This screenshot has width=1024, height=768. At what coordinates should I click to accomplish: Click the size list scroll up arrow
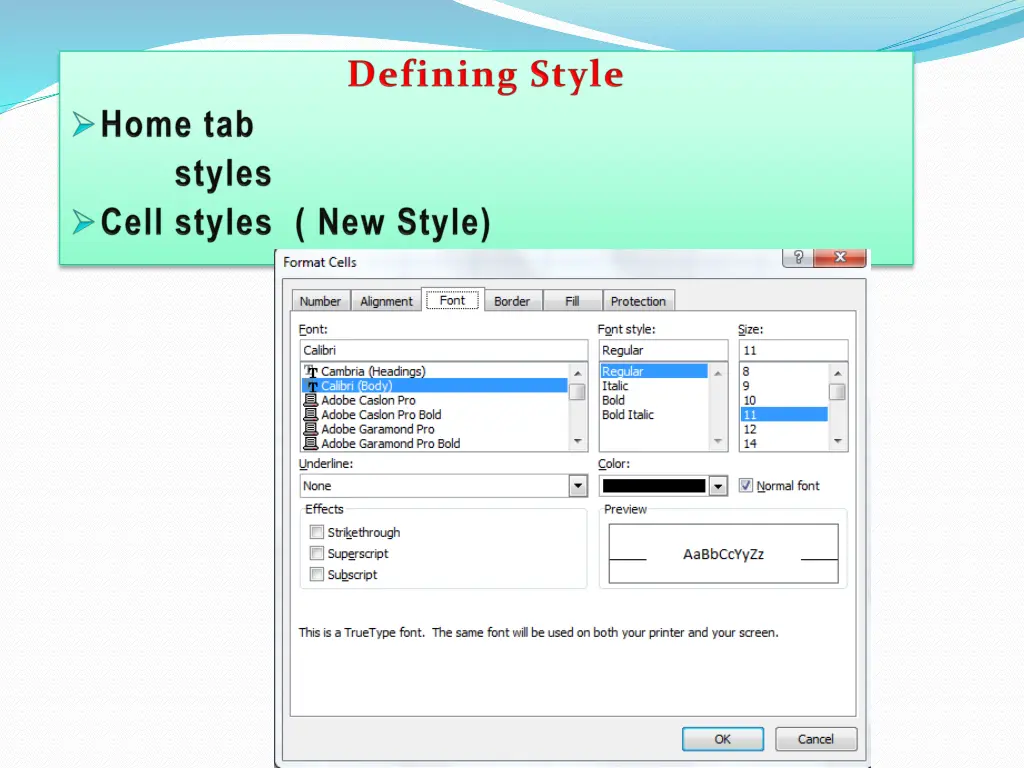838,371
